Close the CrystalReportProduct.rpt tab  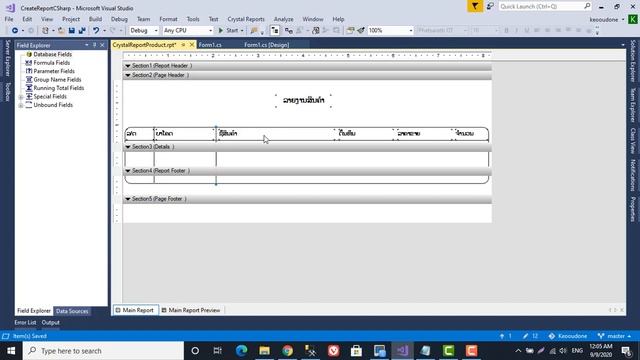click(x=192, y=44)
